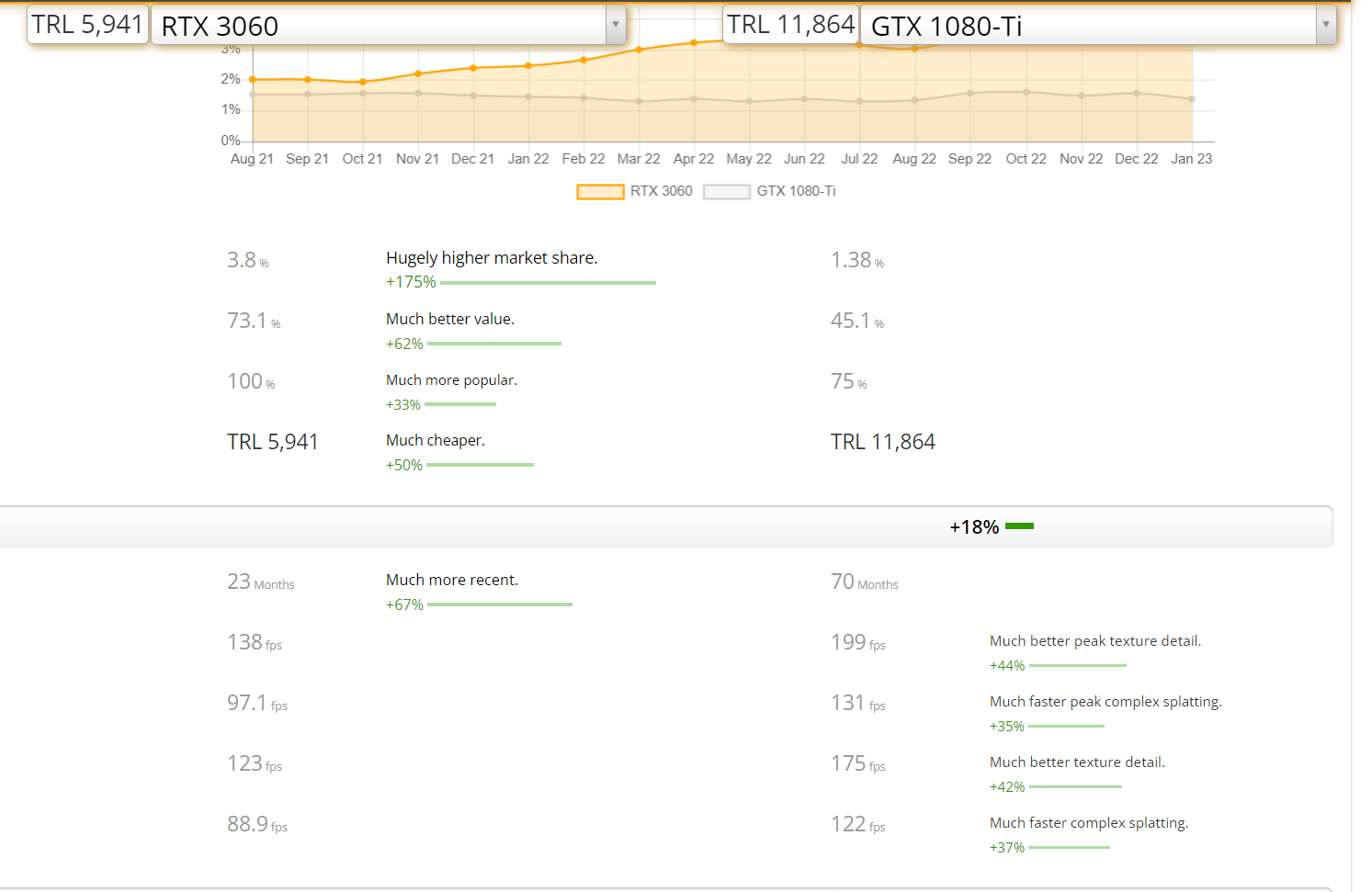This screenshot has width=1372, height=892.
Task: Click the 'Much better texture detail.' text
Action: click(1077, 762)
